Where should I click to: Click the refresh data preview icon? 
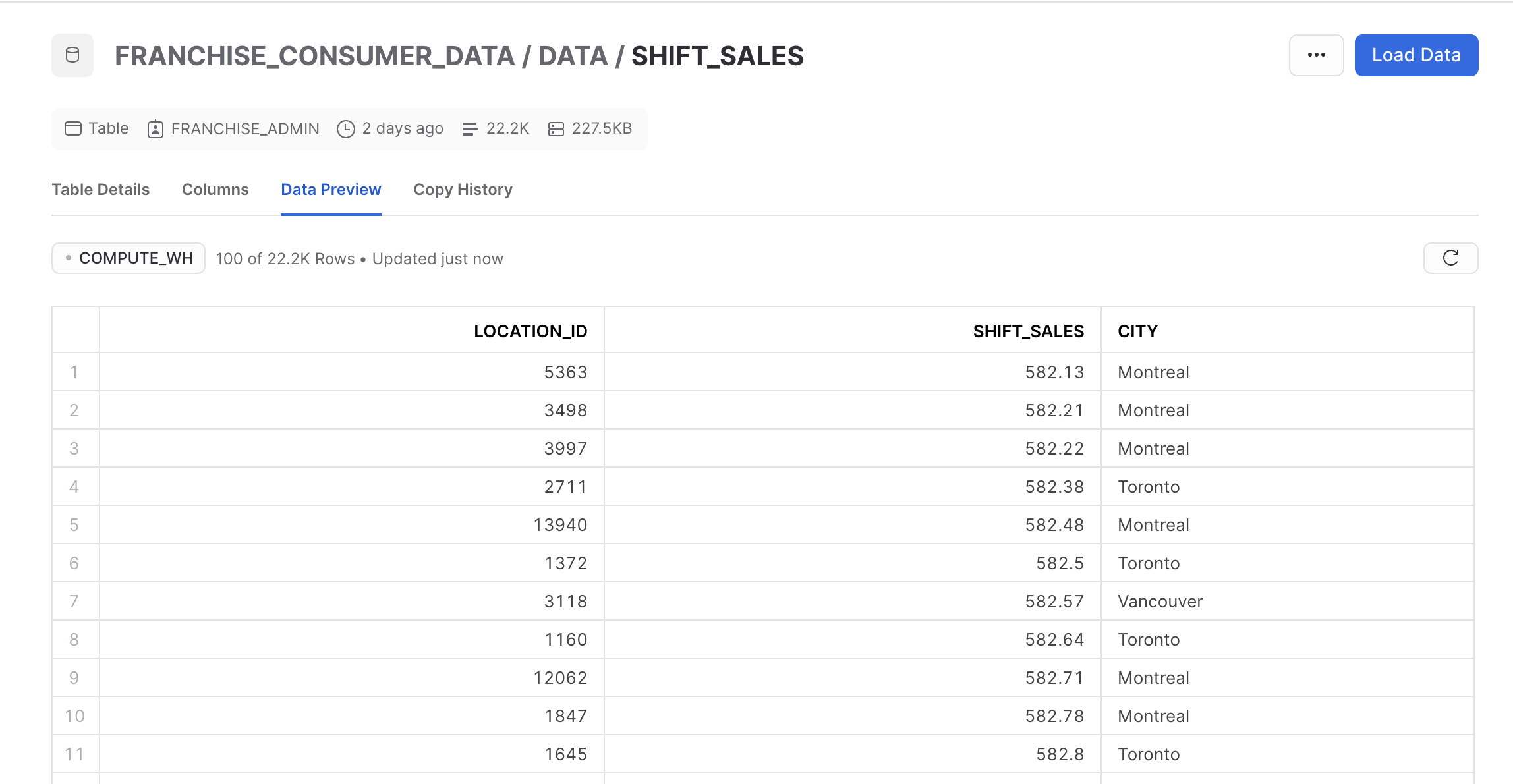point(1450,258)
